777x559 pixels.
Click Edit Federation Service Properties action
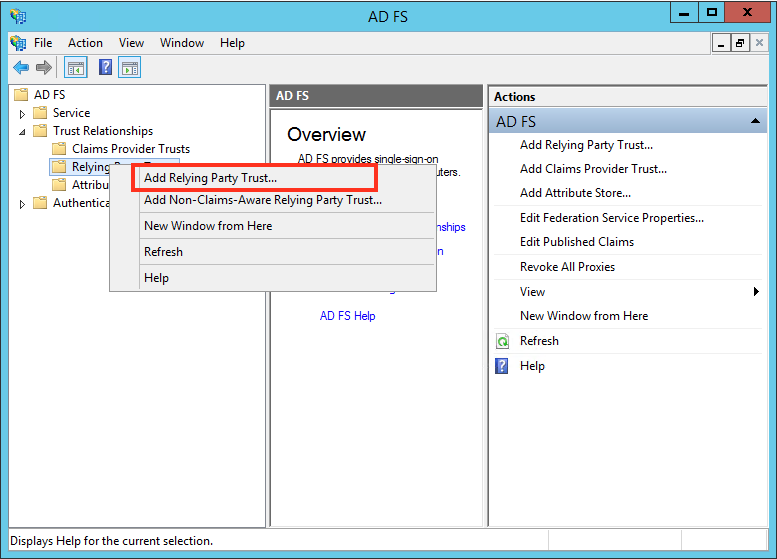pyautogui.click(x=611, y=218)
